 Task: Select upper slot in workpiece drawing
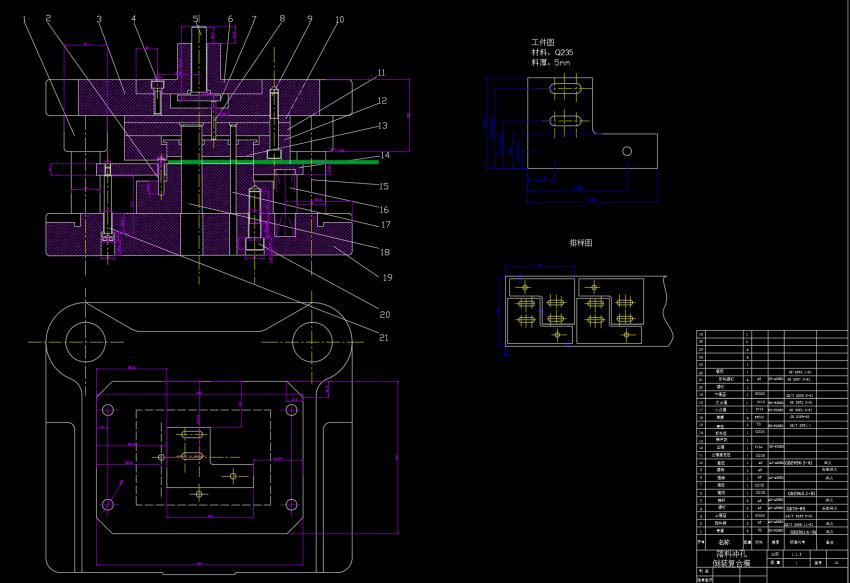565,88
